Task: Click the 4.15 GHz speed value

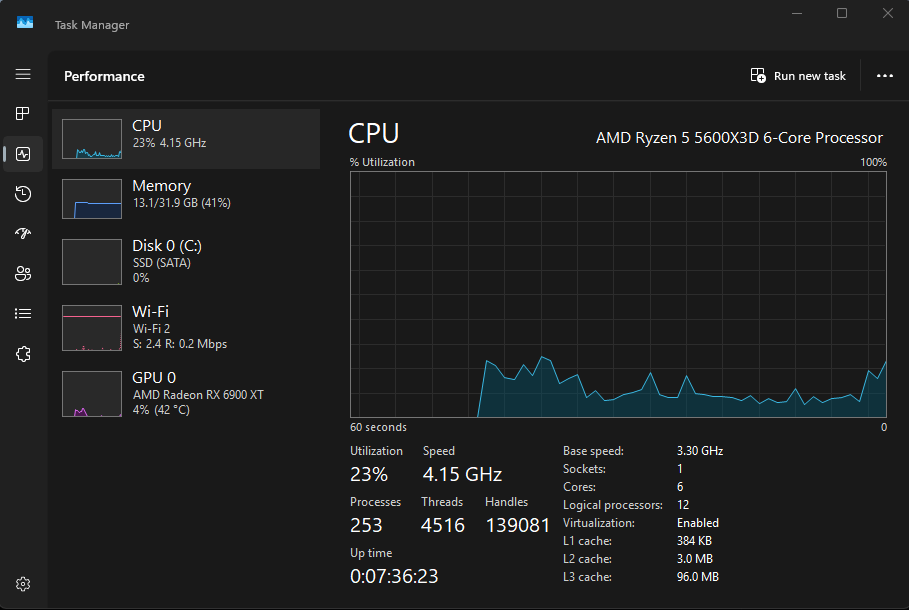Action: [x=462, y=474]
